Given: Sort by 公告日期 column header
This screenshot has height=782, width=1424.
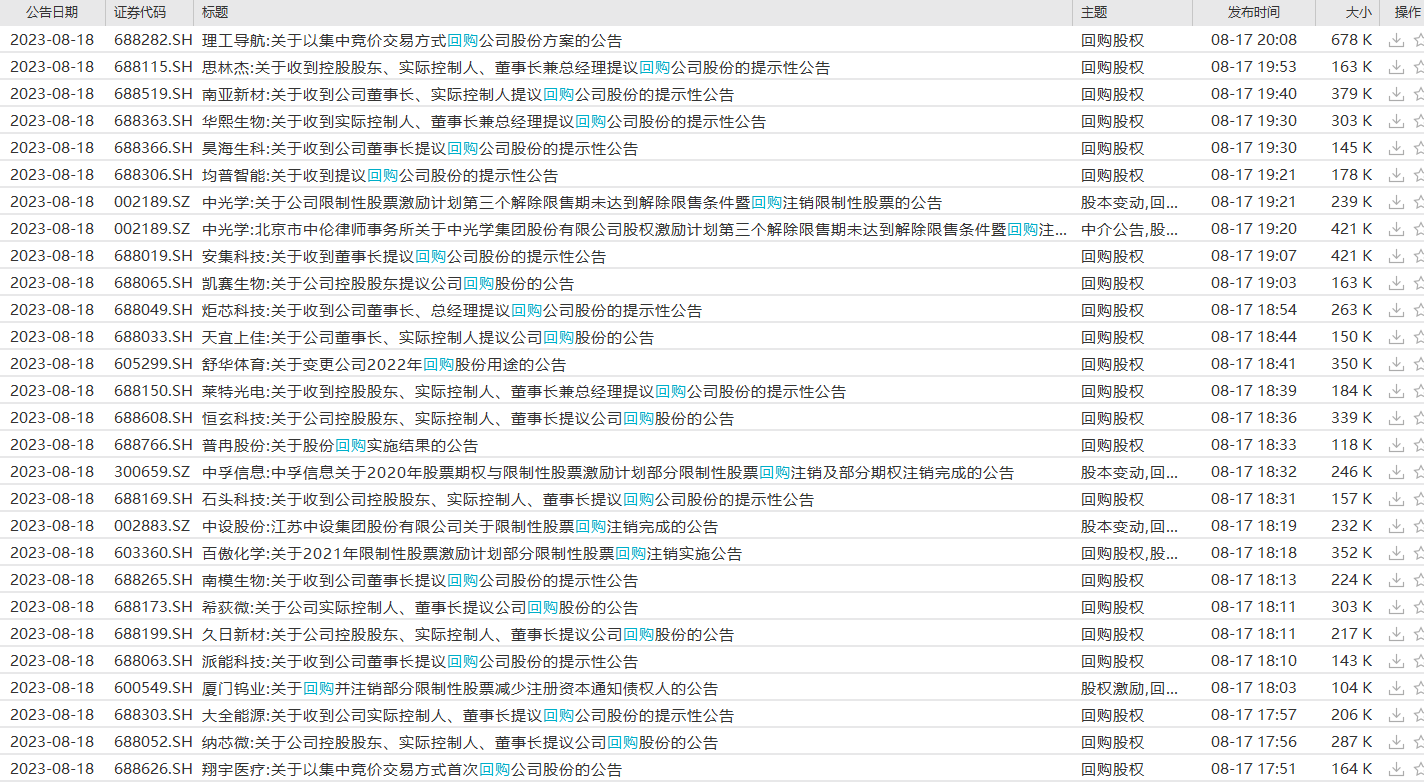Looking at the screenshot, I should click(52, 12).
